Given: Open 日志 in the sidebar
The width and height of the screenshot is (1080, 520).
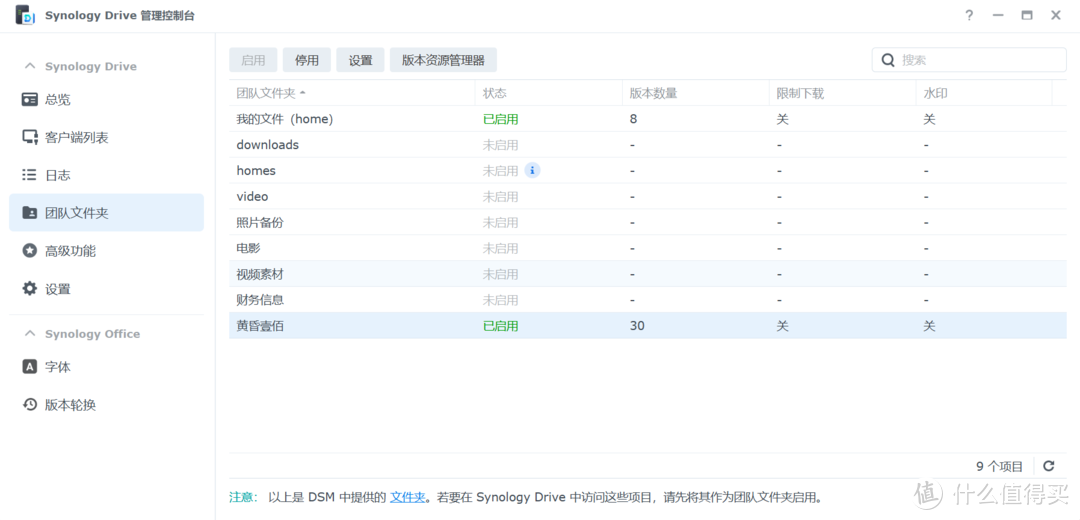Looking at the screenshot, I should (x=106, y=175).
